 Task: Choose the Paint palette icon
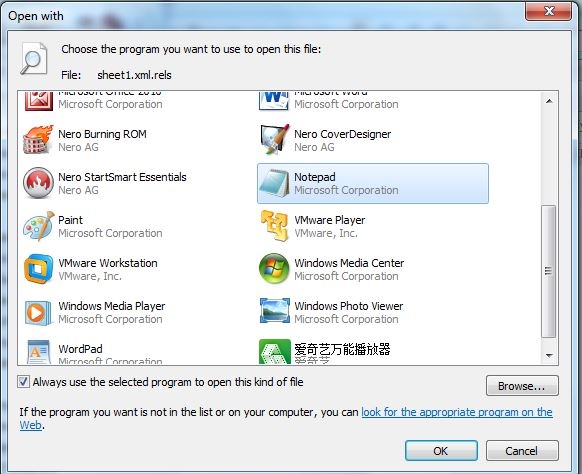(39, 226)
